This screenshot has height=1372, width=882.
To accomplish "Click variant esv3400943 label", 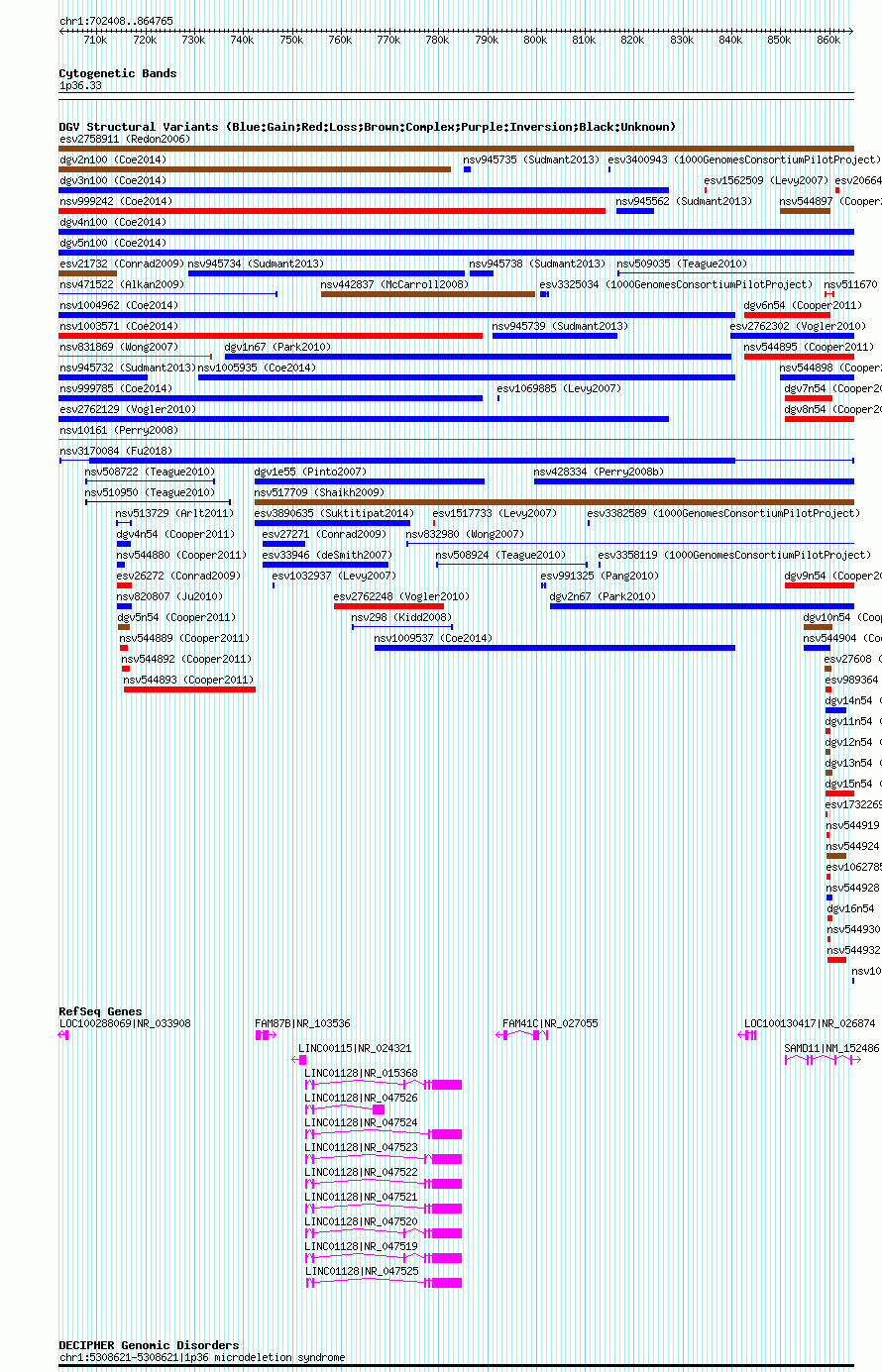I will 743,160.
